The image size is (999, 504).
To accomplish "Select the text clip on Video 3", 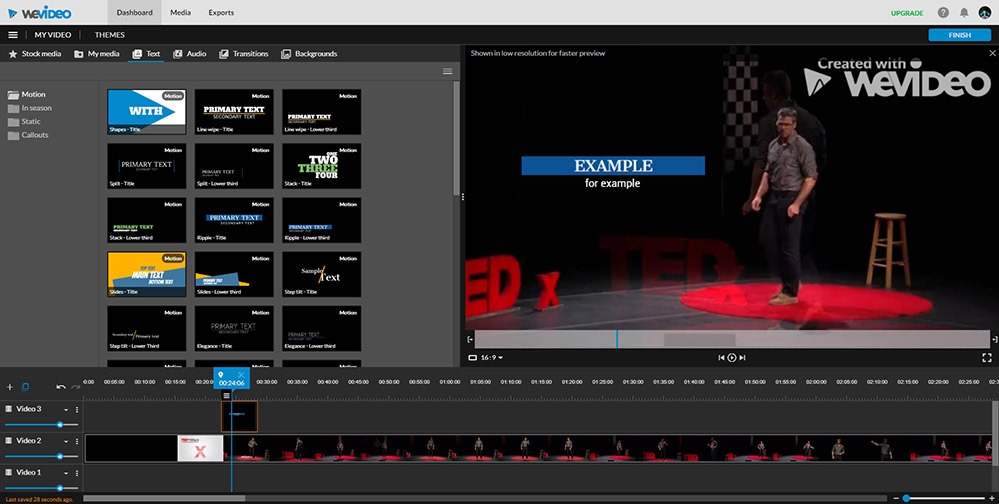I will click(240, 416).
